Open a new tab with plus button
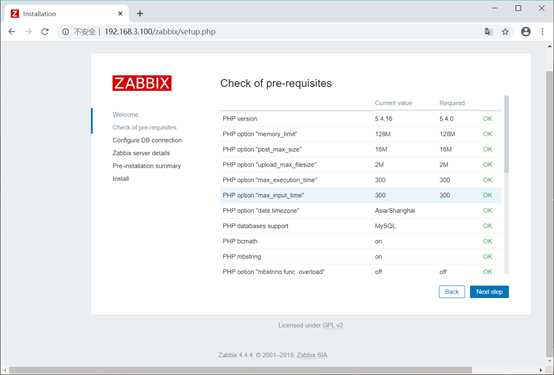554x375 pixels. (140, 13)
